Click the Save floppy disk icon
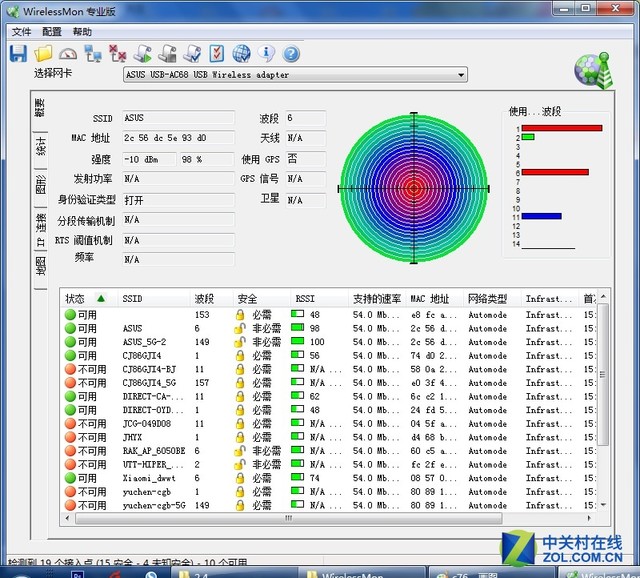Screen dimensions: 640x578 18,53
